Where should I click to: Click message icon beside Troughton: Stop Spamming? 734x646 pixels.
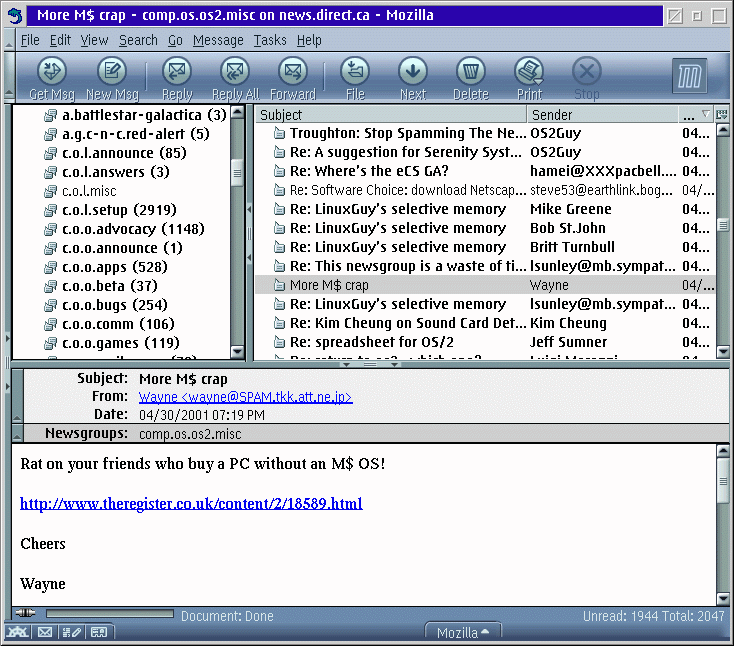pyautogui.click(x=279, y=133)
